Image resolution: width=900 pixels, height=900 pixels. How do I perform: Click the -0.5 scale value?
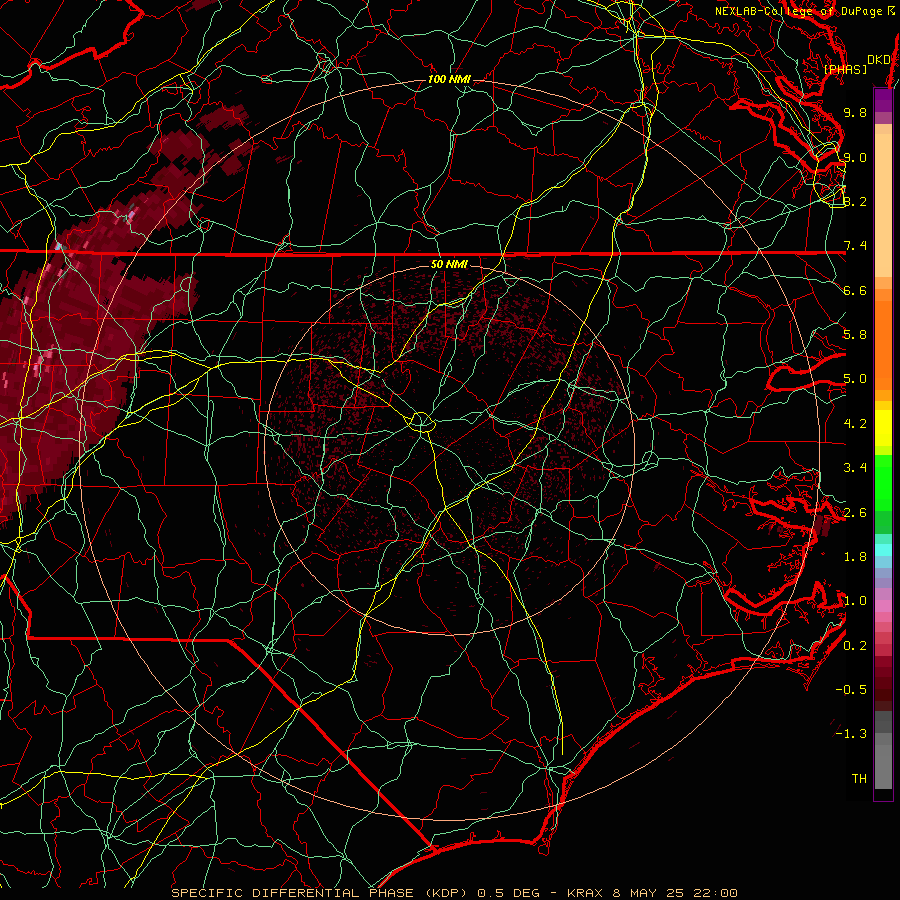coord(851,690)
